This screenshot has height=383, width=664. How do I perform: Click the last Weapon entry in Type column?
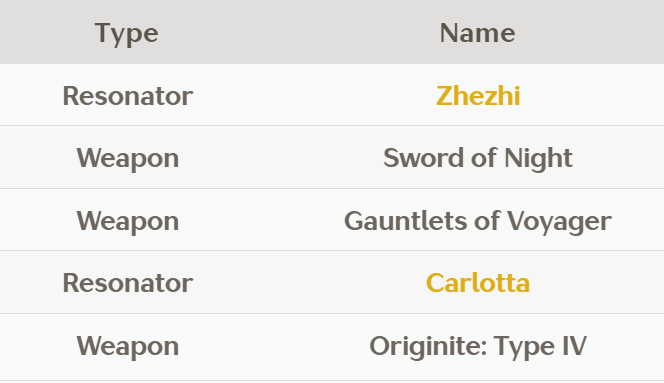point(127,347)
